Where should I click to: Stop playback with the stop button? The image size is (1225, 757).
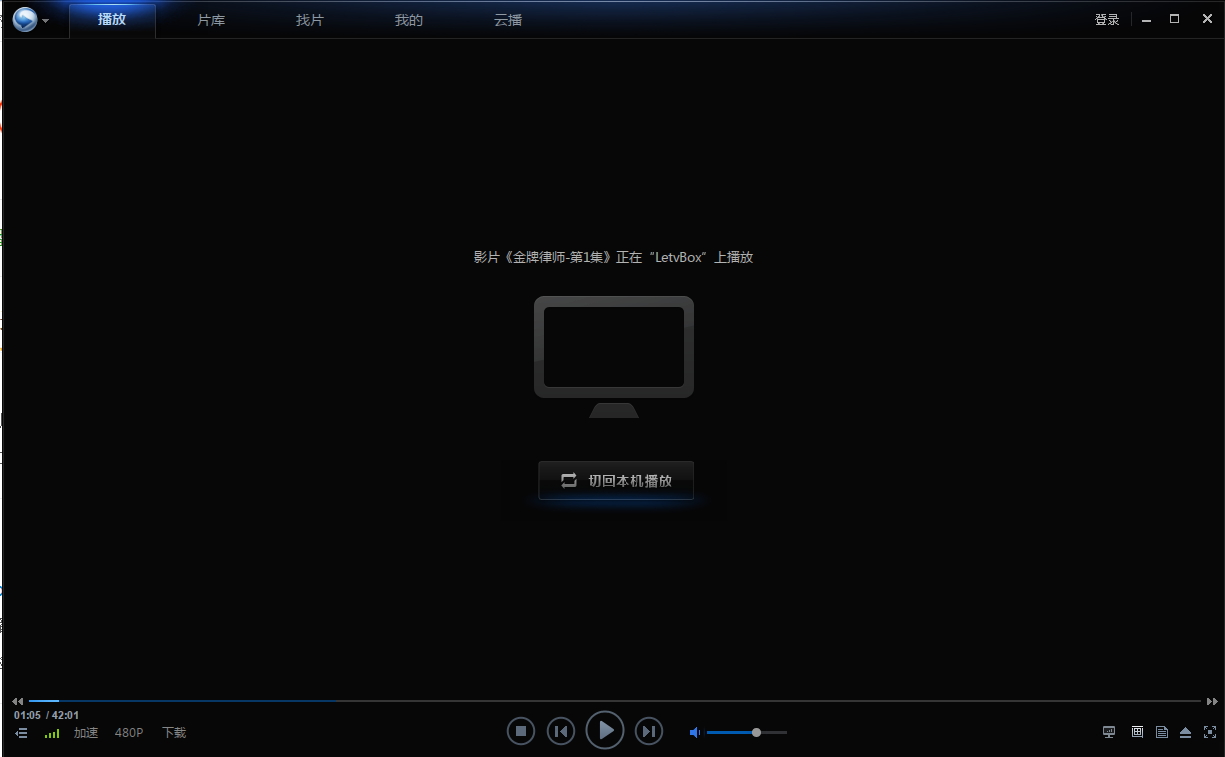(x=520, y=731)
